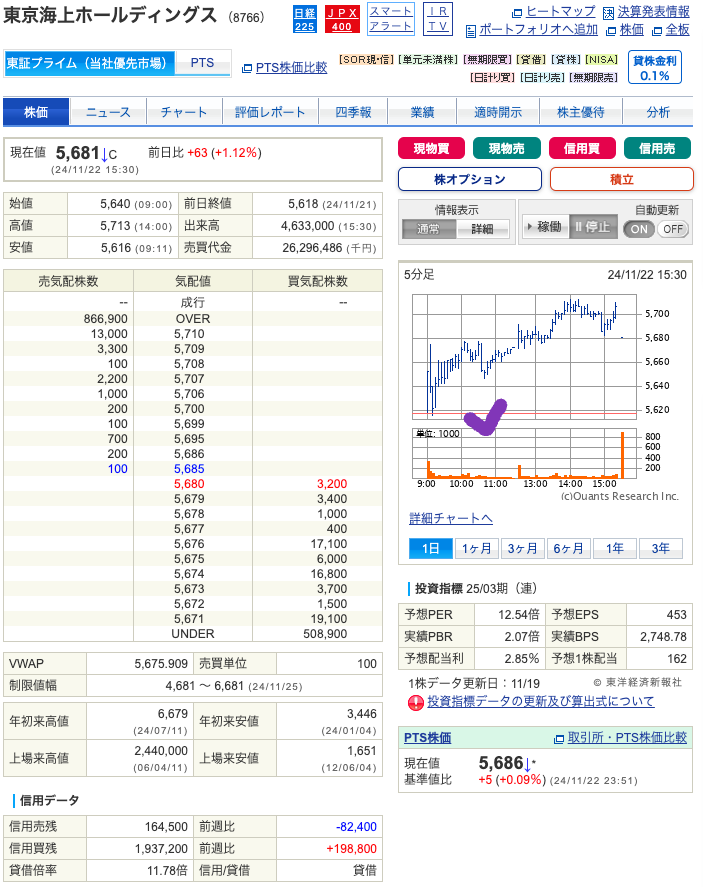Screen dimensions: 703x887
Task: Click the red alert icon by 投資指標データ
Action: point(416,703)
